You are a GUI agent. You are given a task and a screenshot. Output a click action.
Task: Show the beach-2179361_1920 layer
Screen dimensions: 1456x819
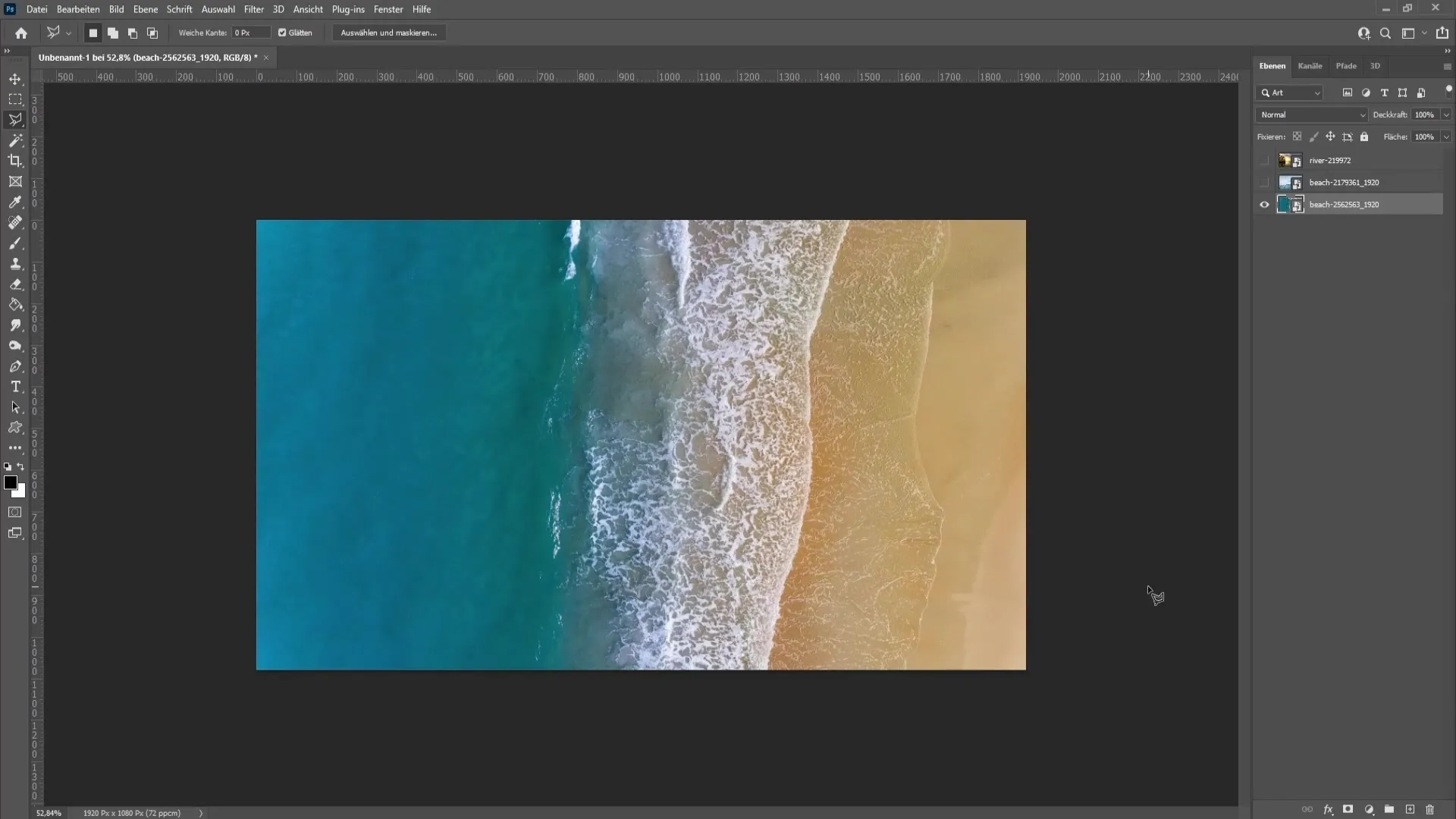click(x=1264, y=182)
